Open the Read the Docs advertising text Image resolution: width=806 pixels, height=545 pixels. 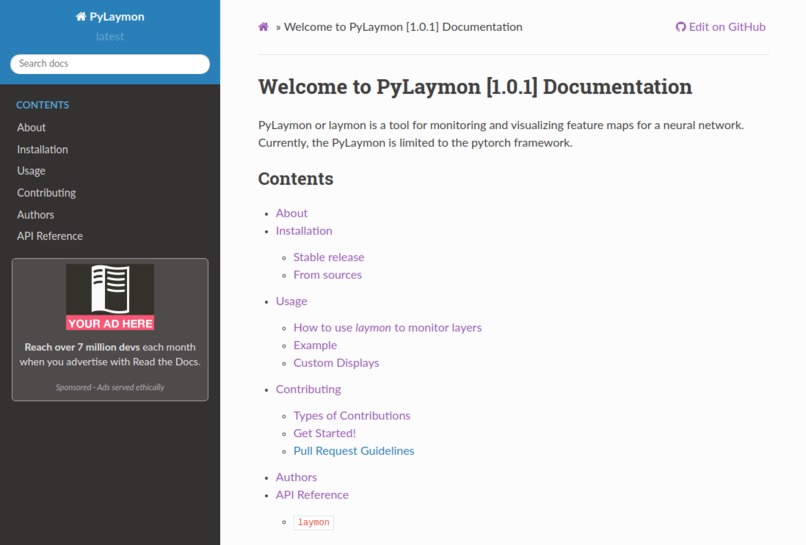pos(110,354)
